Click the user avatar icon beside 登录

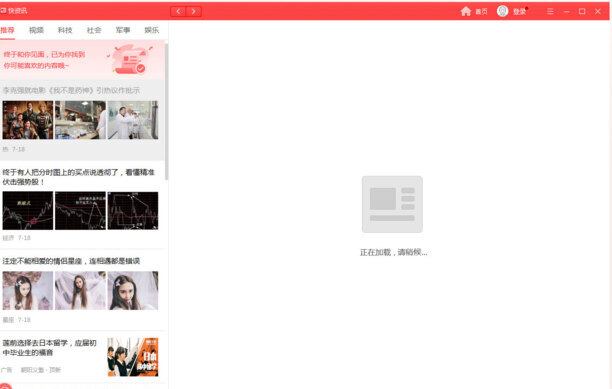[x=502, y=11]
